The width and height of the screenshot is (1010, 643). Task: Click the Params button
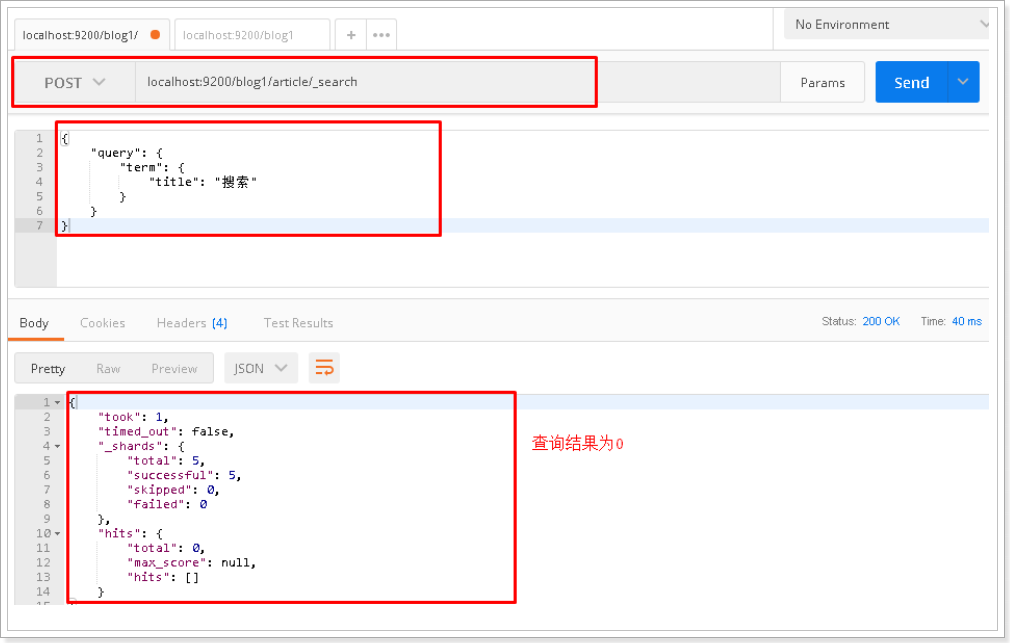tap(823, 82)
